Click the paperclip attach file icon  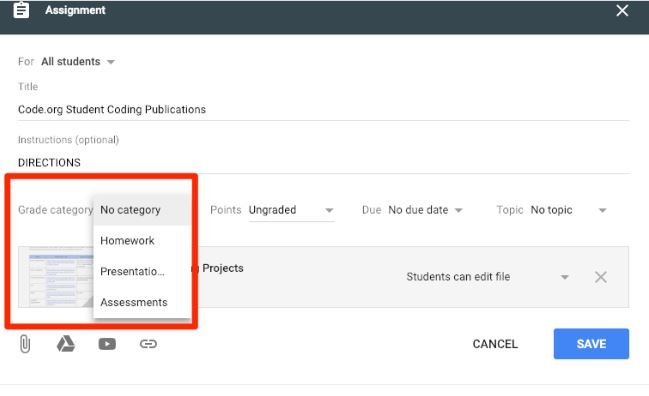click(x=25, y=344)
